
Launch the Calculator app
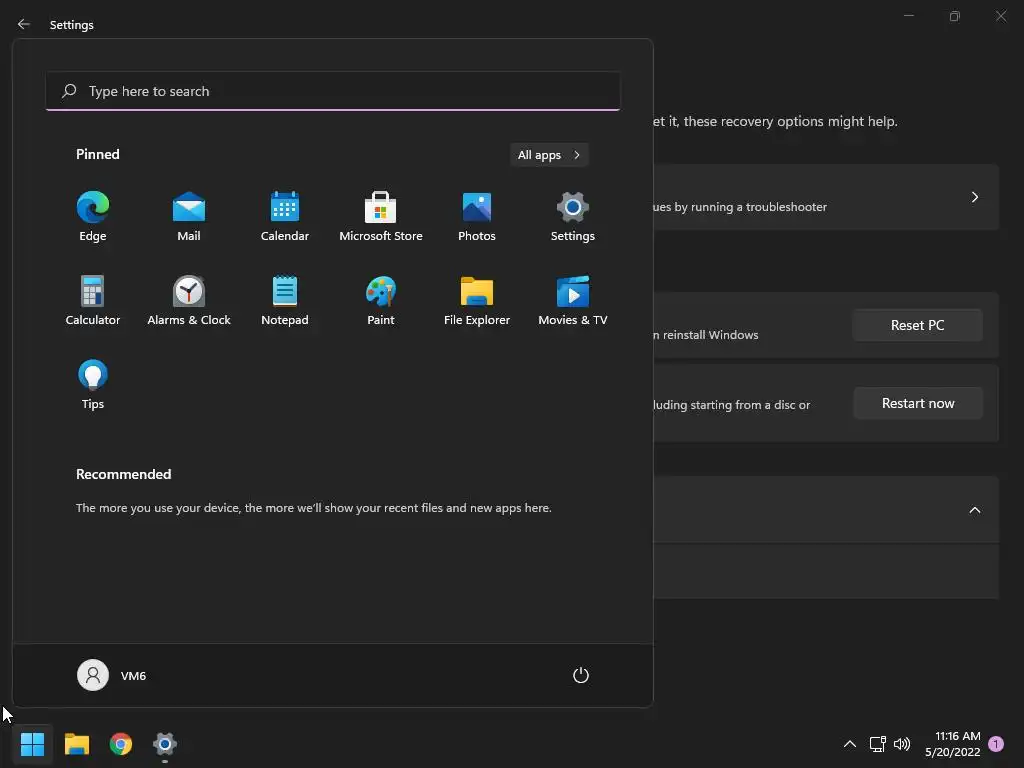click(x=93, y=300)
